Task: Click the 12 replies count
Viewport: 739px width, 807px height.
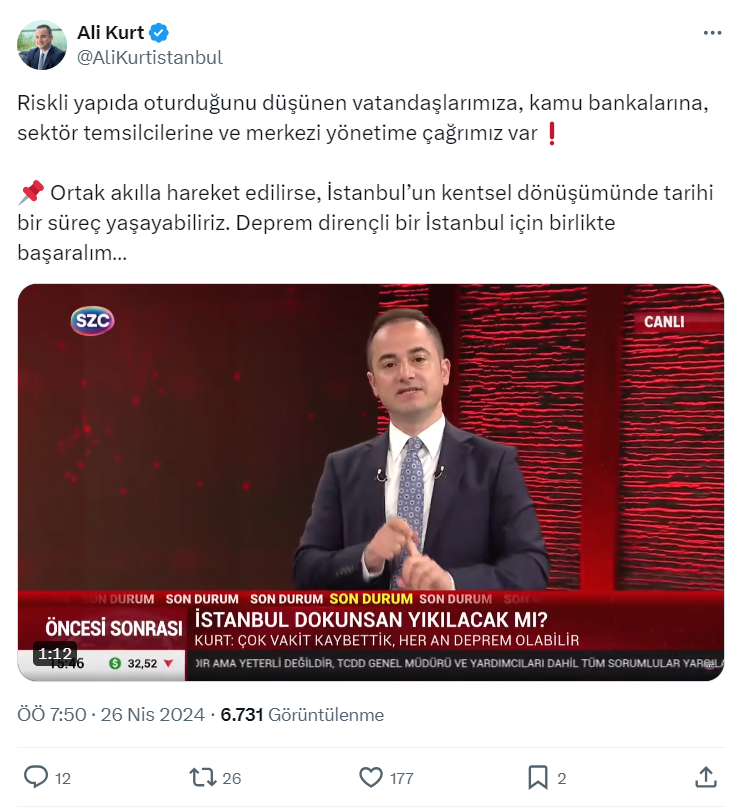Action: point(63,778)
